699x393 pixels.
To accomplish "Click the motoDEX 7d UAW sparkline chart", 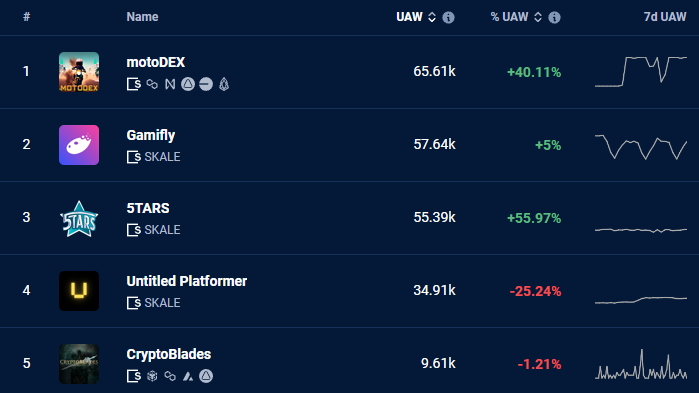I will [x=641, y=71].
